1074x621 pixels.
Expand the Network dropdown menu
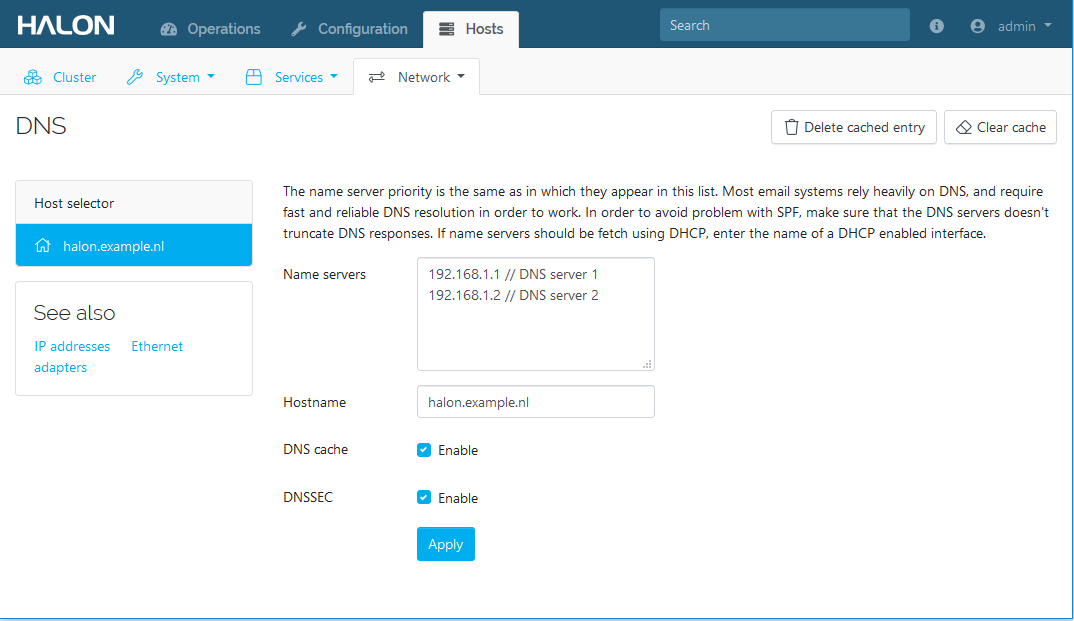coord(417,77)
